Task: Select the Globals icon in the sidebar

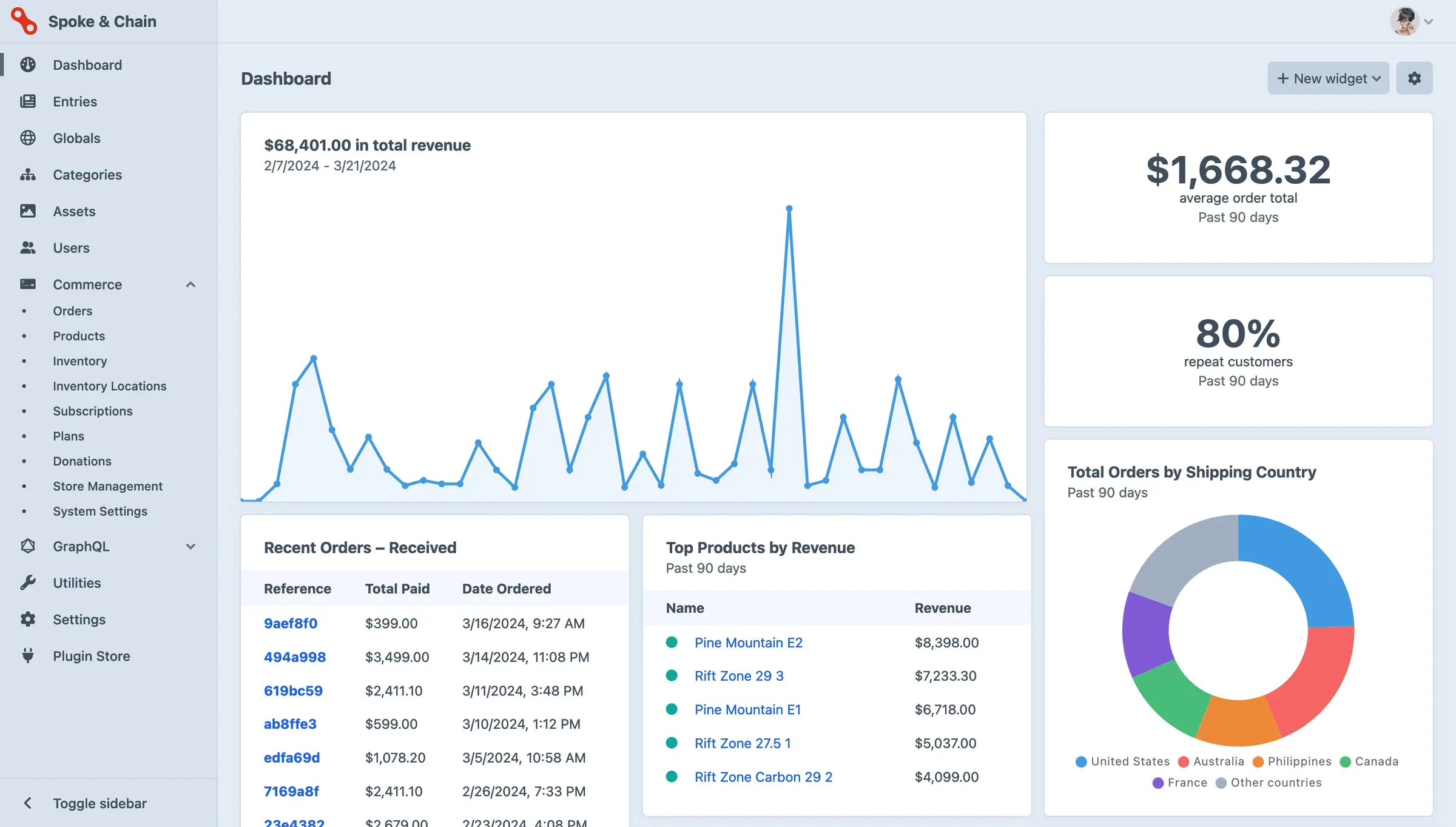Action: coord(28,138)
